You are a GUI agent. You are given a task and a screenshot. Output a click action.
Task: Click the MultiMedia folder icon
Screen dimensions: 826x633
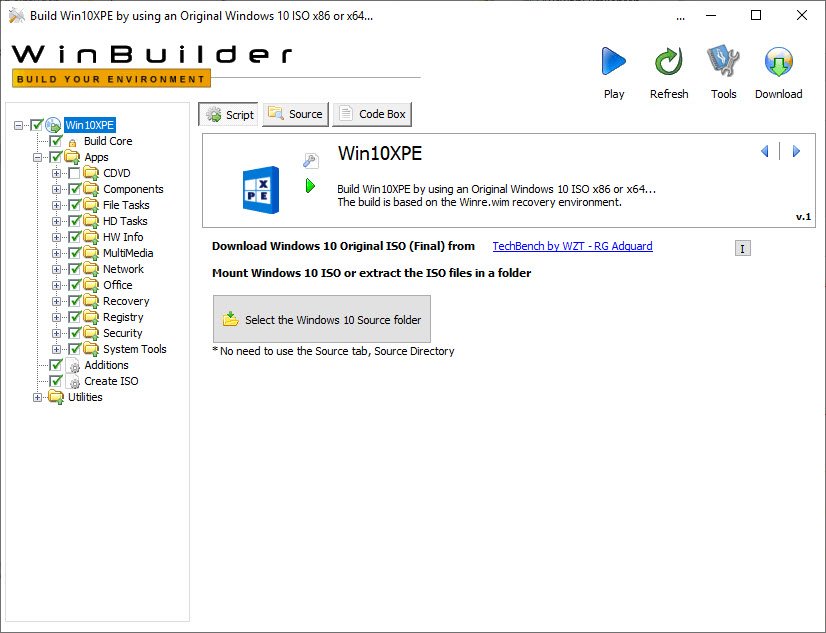click(91, 253)
